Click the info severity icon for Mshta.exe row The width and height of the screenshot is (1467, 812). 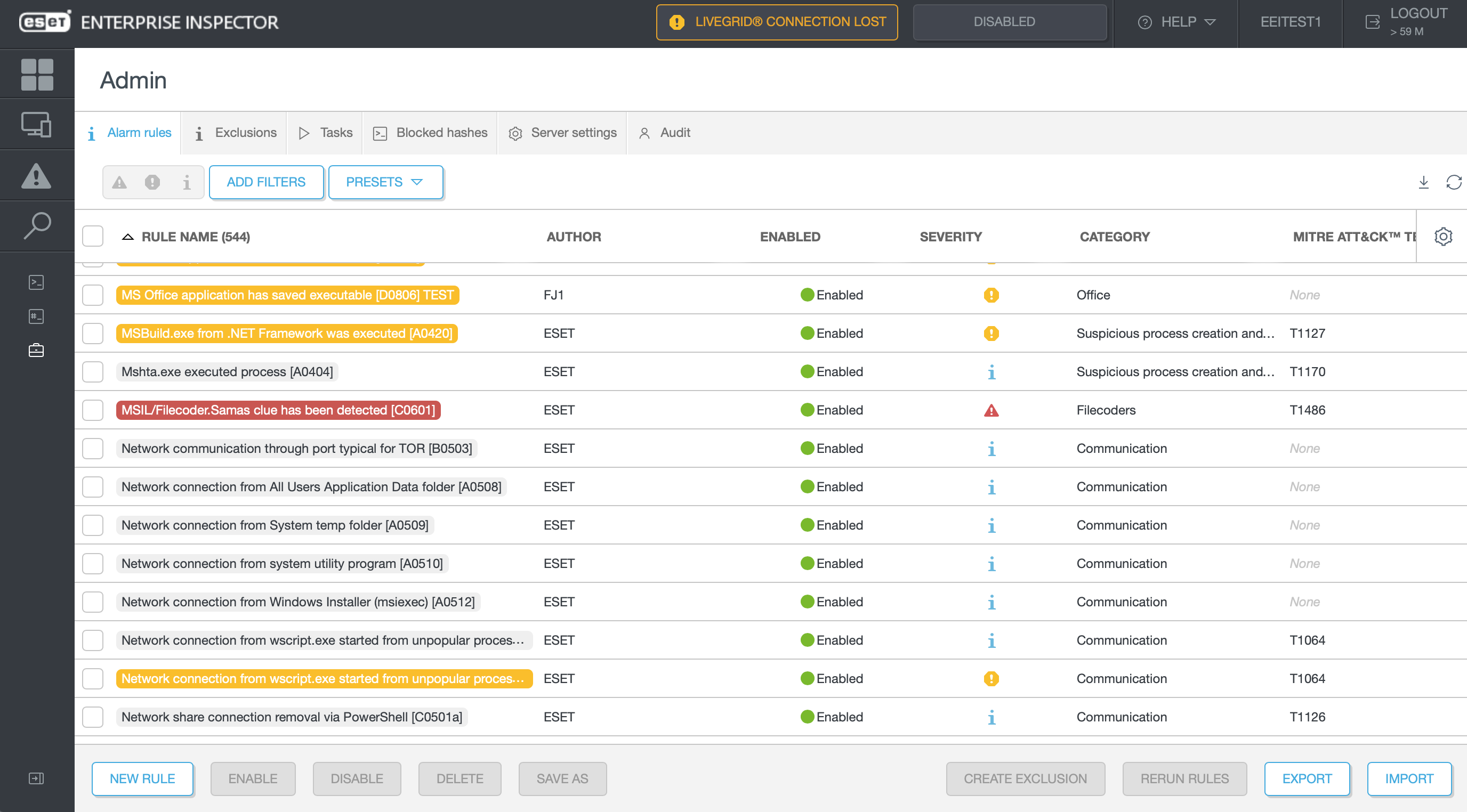coord(992,372)
